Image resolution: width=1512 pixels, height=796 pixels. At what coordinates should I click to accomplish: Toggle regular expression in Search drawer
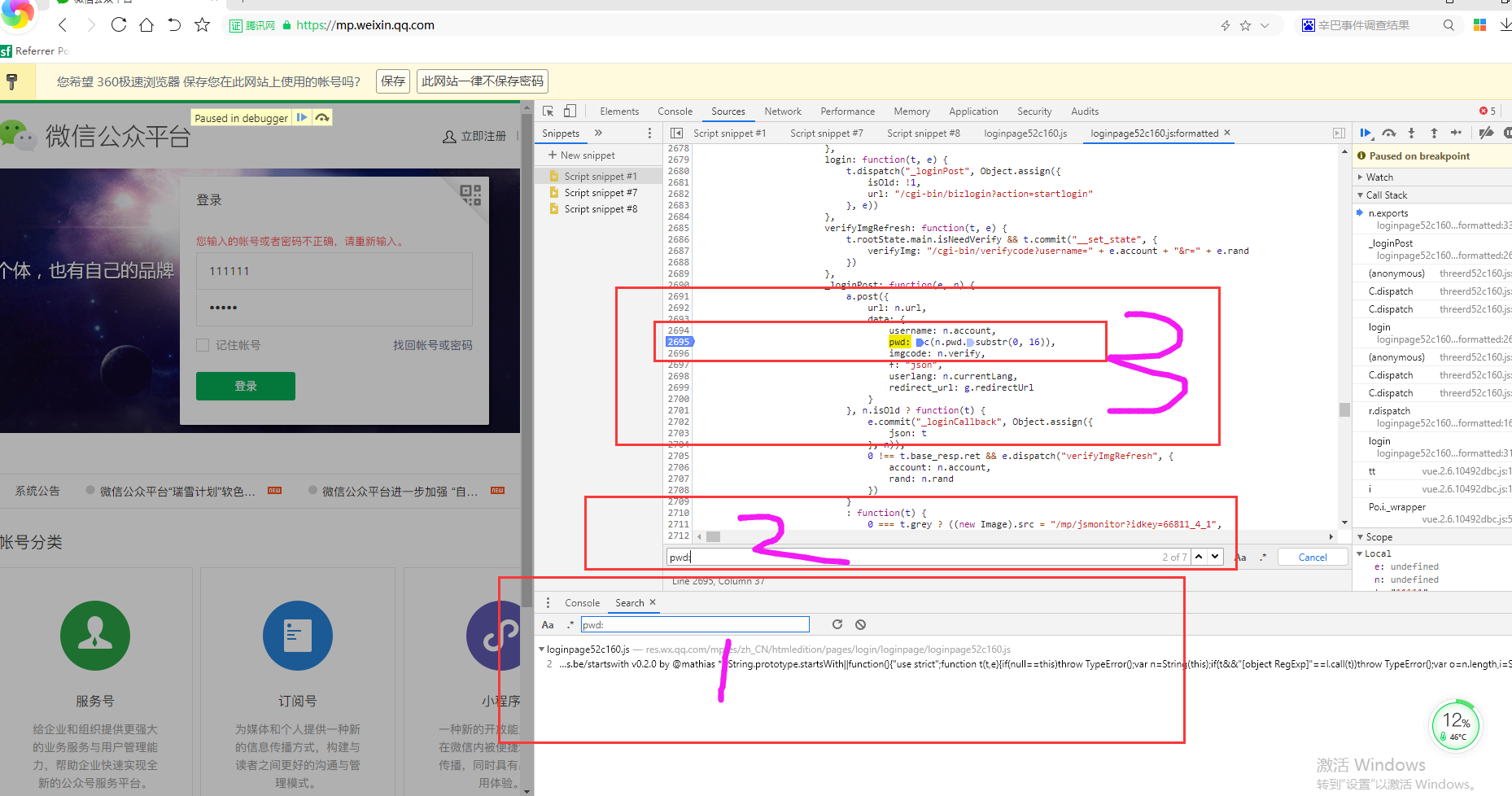570,624
